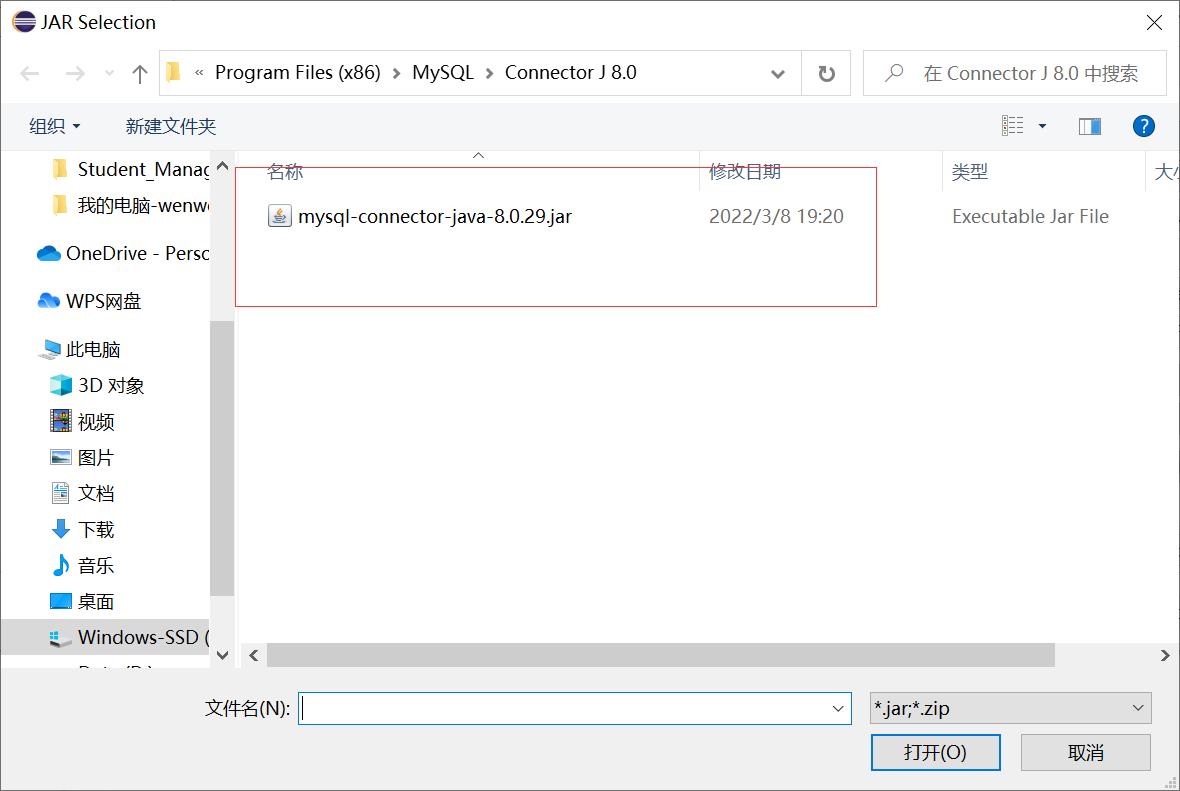Viewport: 1180px width, 791px height.
Task: Open the *.jar;*.zip file type filter
Action: point(1011,708)
